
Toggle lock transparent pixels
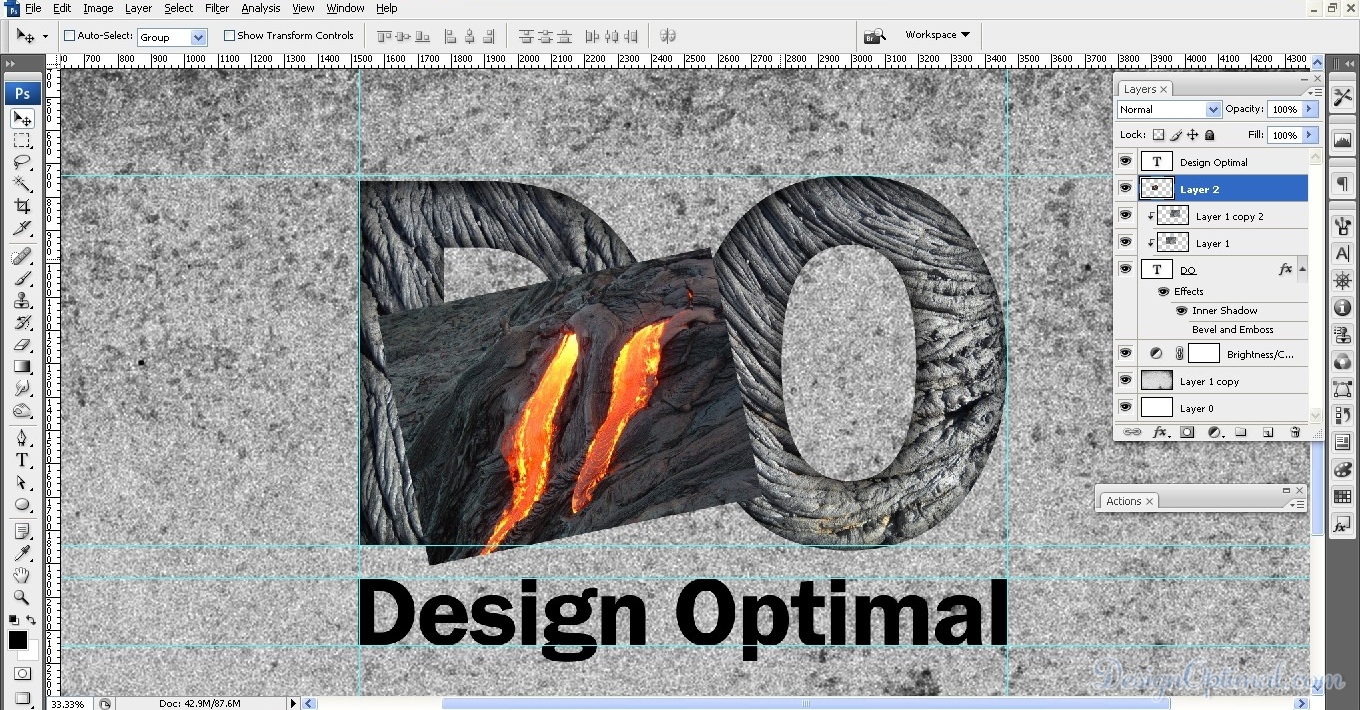(1159, 135)
